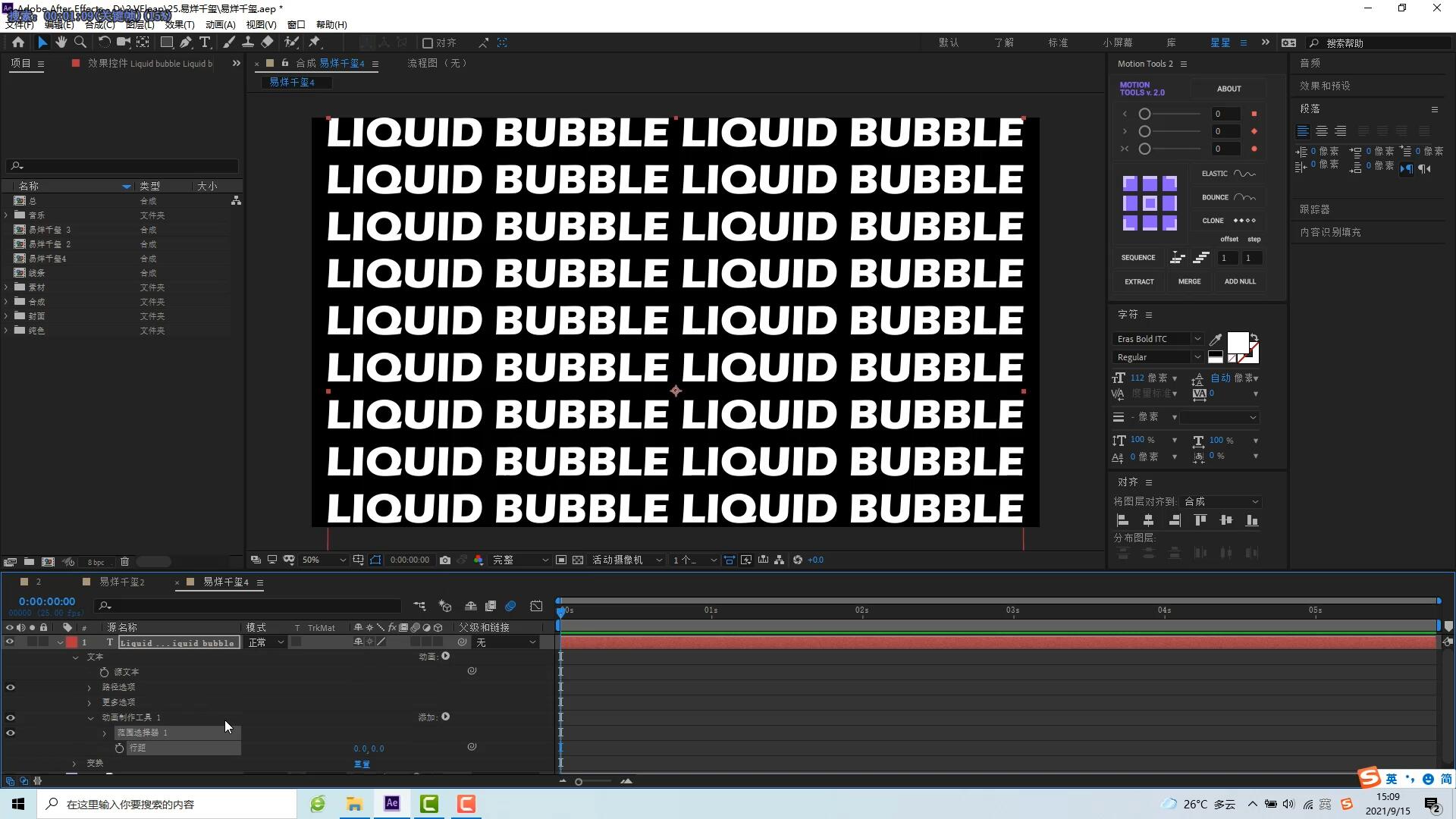This screenshot has width=1456, height=819.
Task: Click the SEQUENCE button
Action: coord(1138,258)
